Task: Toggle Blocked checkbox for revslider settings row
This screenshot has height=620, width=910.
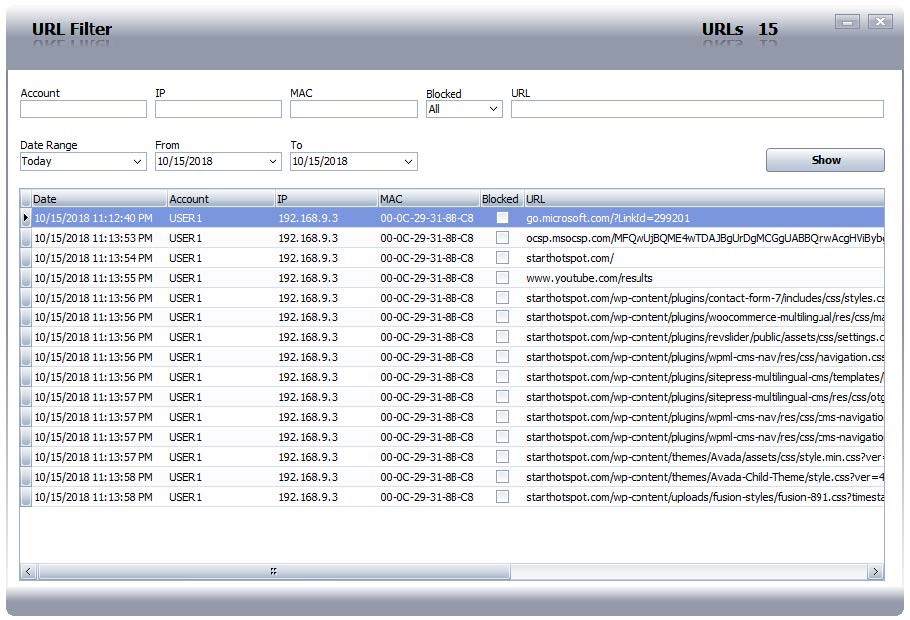Action: pos(503,337)
